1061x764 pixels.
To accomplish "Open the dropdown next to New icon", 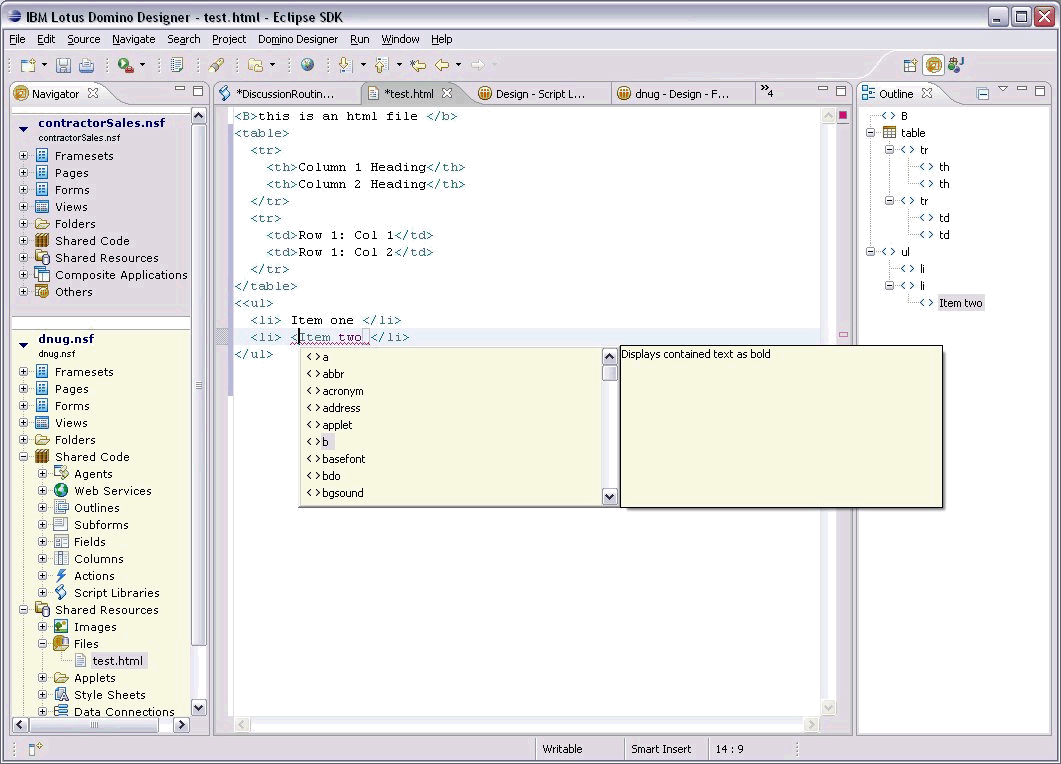I will (x=45, y=65).
